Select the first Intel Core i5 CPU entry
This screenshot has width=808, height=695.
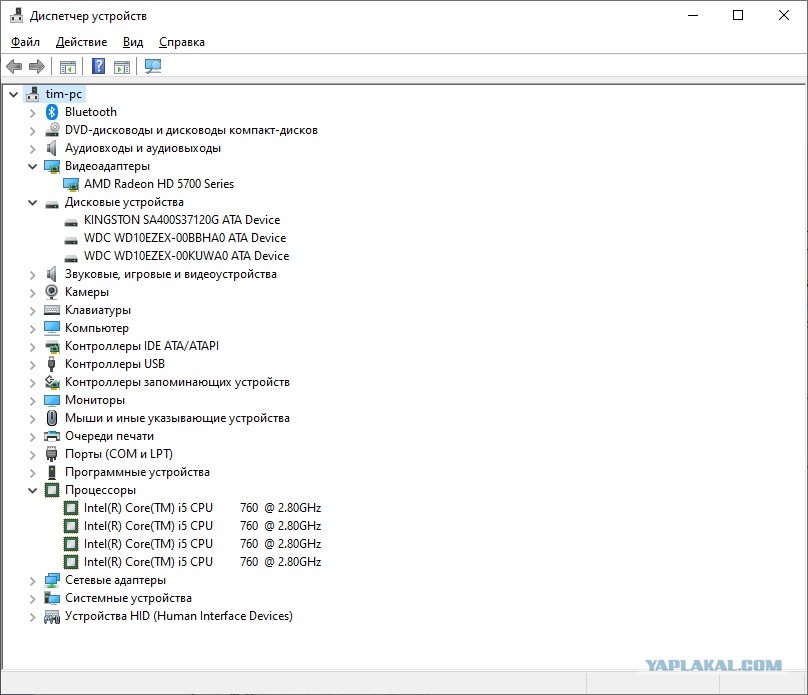click(x=203, y=508)
